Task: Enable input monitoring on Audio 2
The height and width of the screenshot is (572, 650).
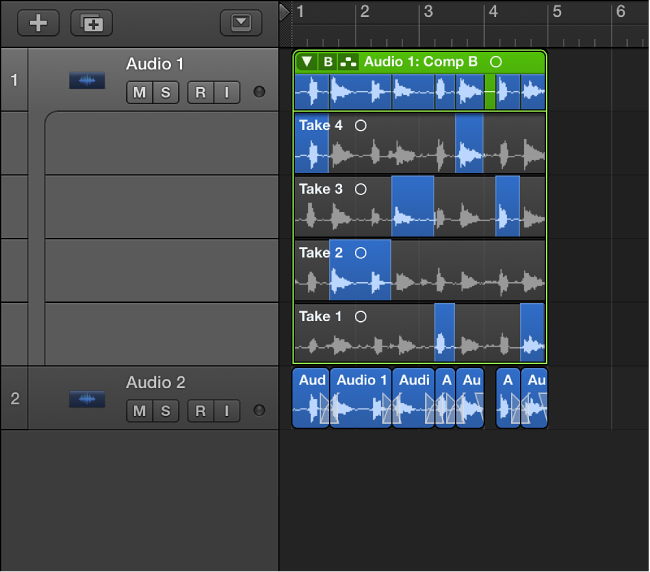Action: tap(226, 411)
